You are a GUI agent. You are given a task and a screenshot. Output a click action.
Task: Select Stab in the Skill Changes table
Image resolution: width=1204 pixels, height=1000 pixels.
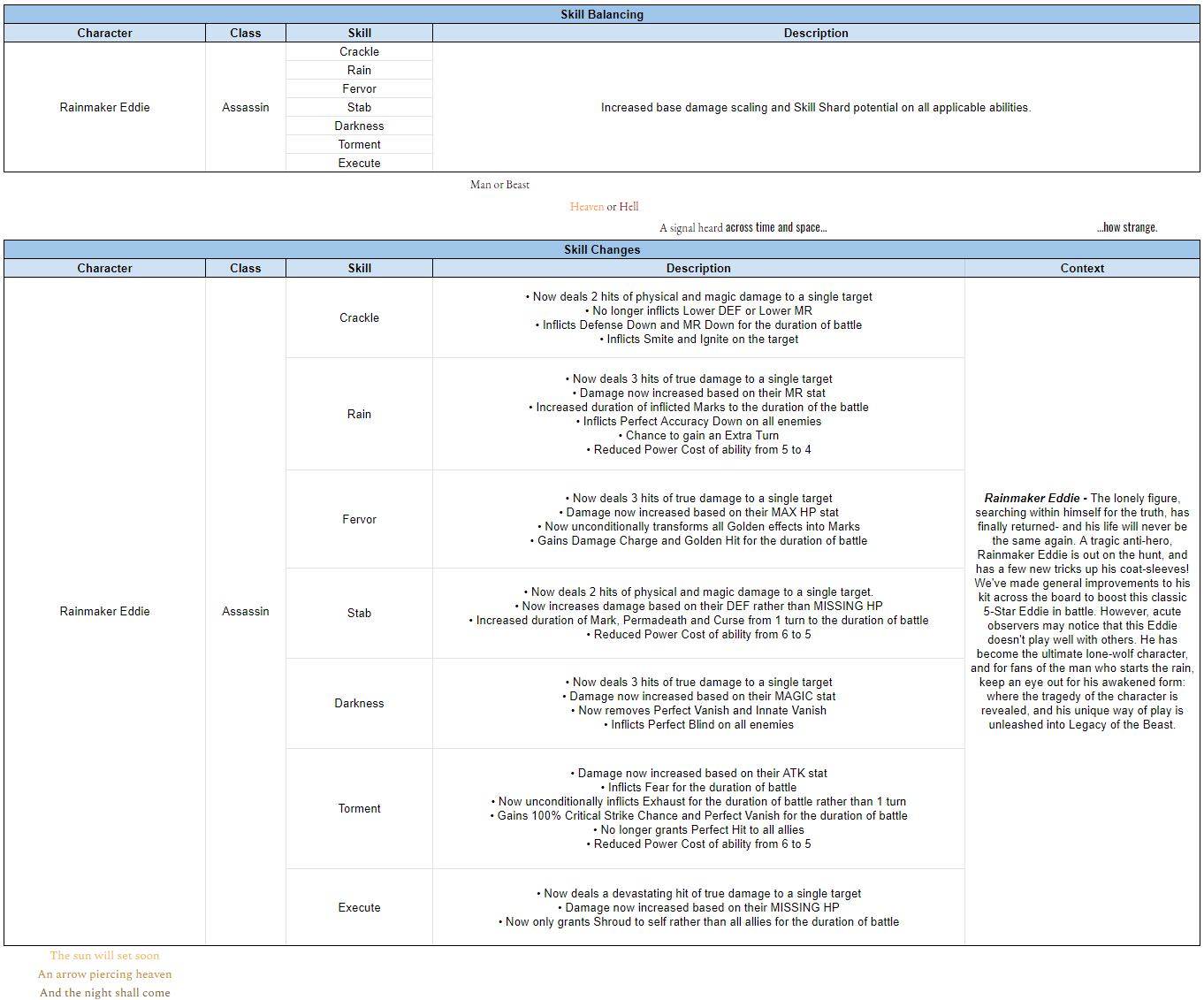coord(359,613)
